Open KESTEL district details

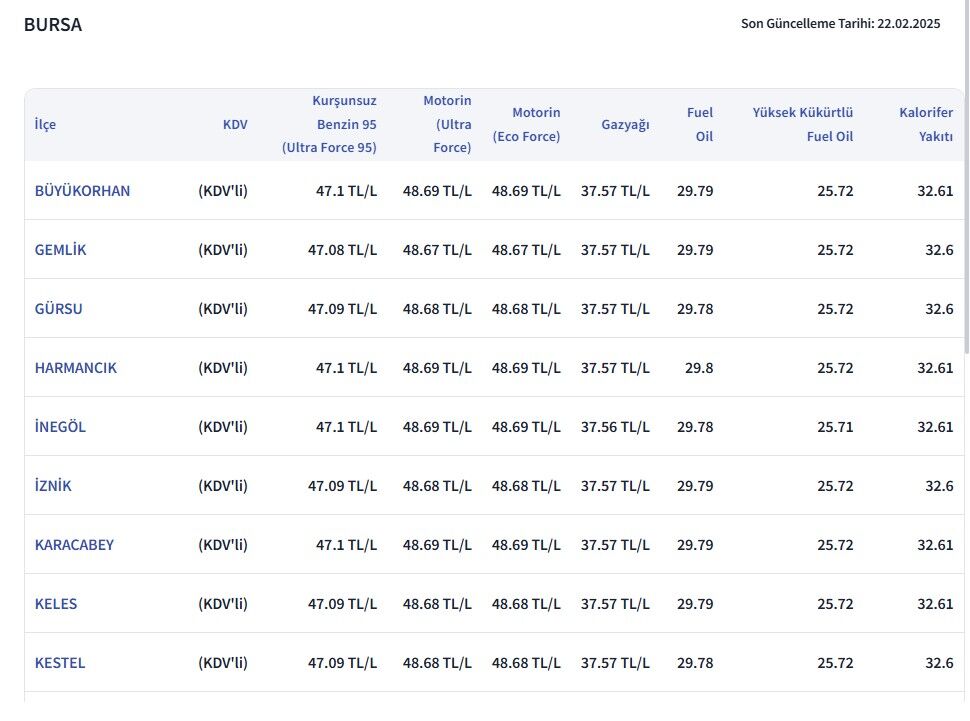point(60,662)
